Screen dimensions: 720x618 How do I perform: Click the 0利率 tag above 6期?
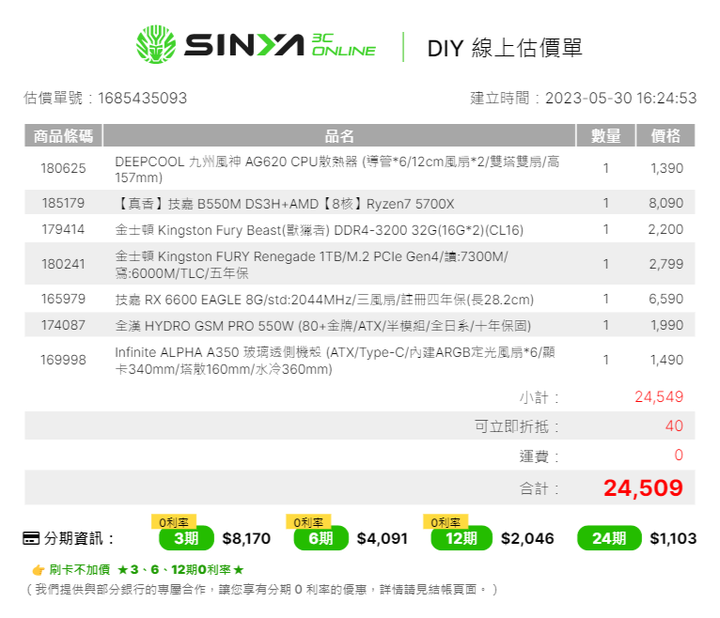(309, 522)
